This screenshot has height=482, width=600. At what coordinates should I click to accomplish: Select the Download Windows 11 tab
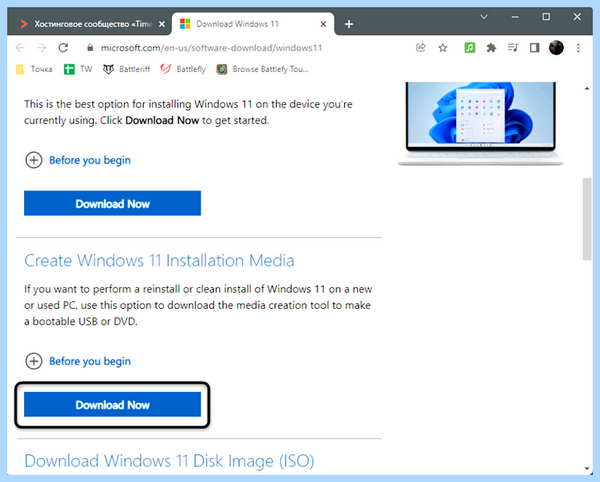253,24
